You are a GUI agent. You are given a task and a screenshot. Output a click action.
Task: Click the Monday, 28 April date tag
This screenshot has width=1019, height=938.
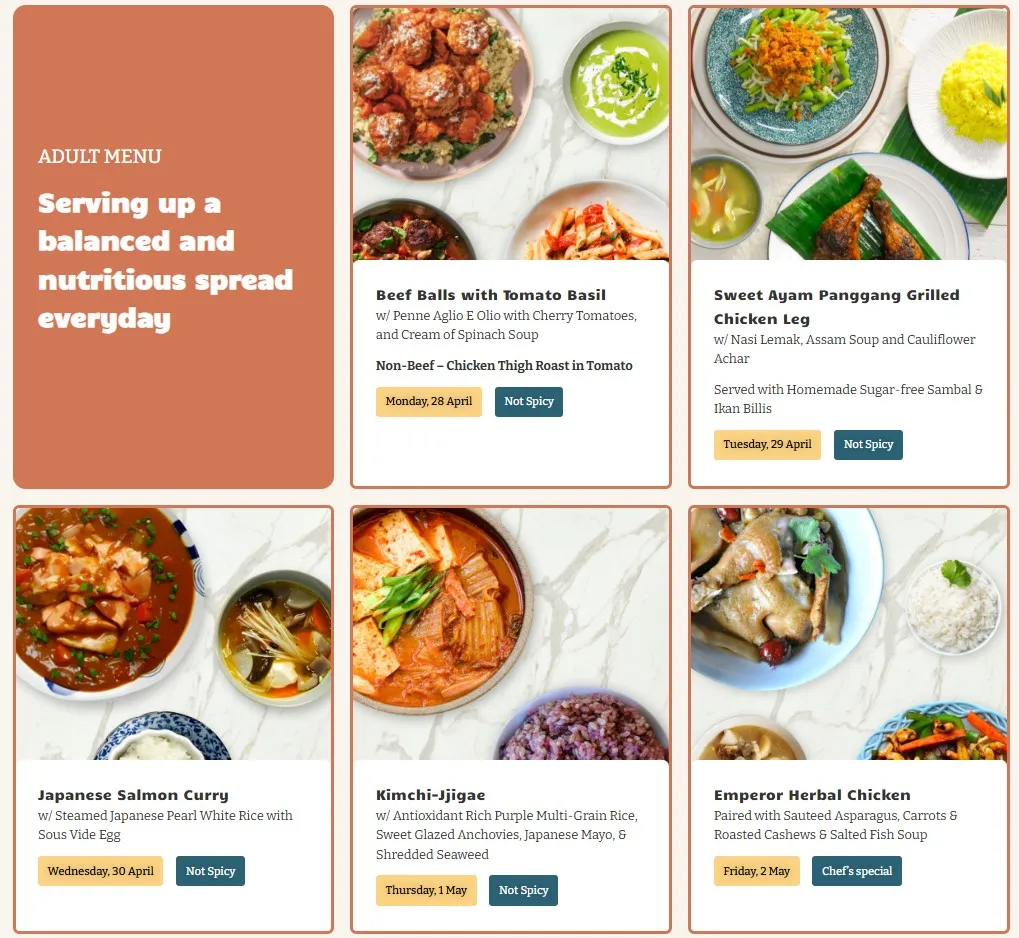tap(429, 402)
